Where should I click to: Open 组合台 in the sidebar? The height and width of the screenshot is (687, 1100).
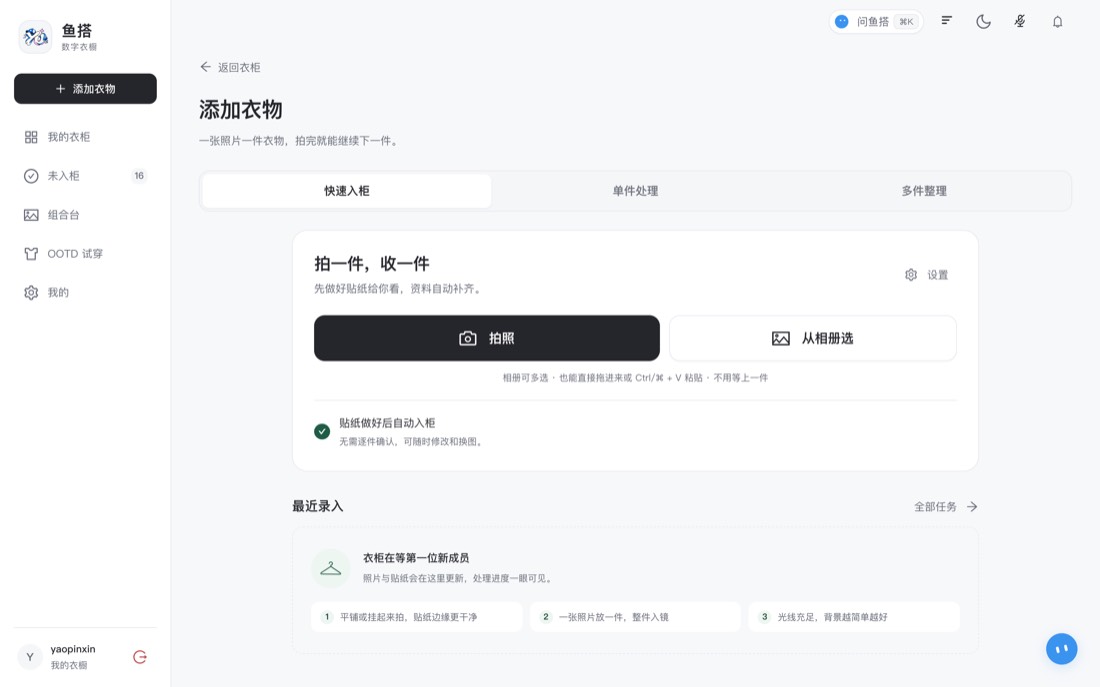pyautogui.click(x=86, y=215)
